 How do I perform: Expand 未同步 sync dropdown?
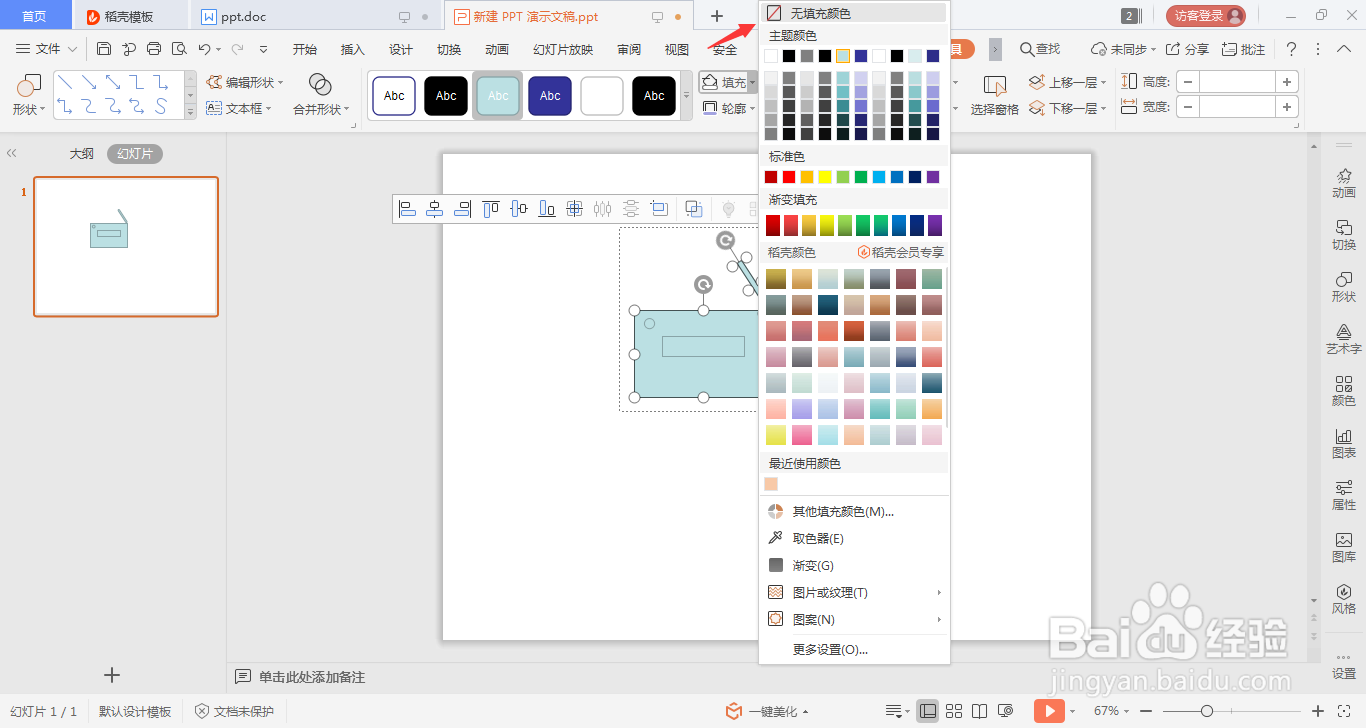point(1154,49)
